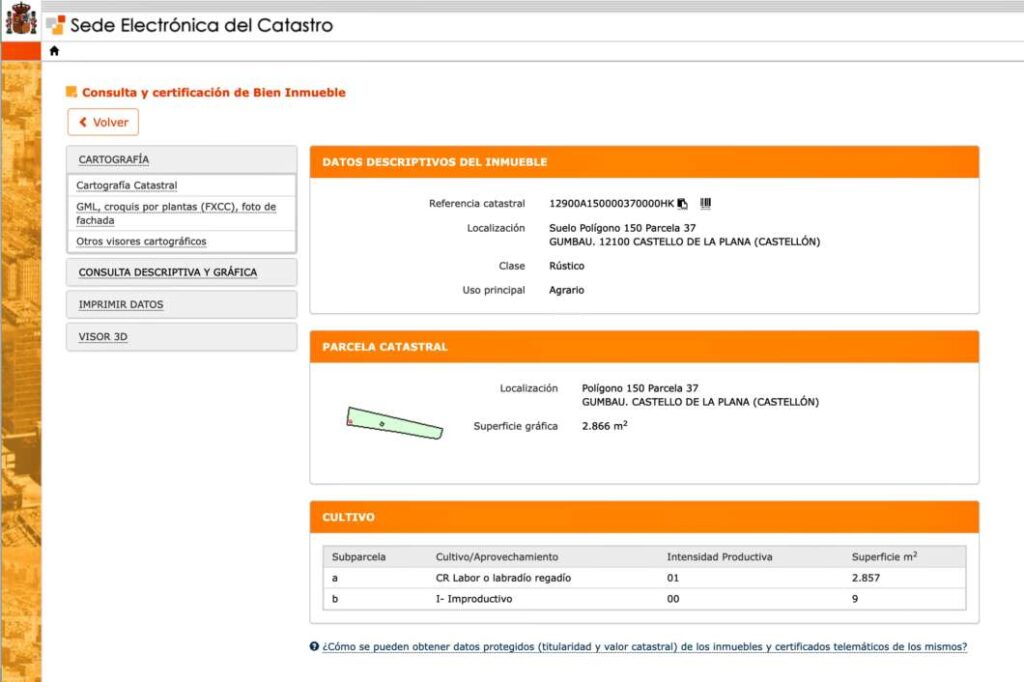Click the Sede Electrónica del Catastro title
The image size is (1024, 682).
coord(201,25)
